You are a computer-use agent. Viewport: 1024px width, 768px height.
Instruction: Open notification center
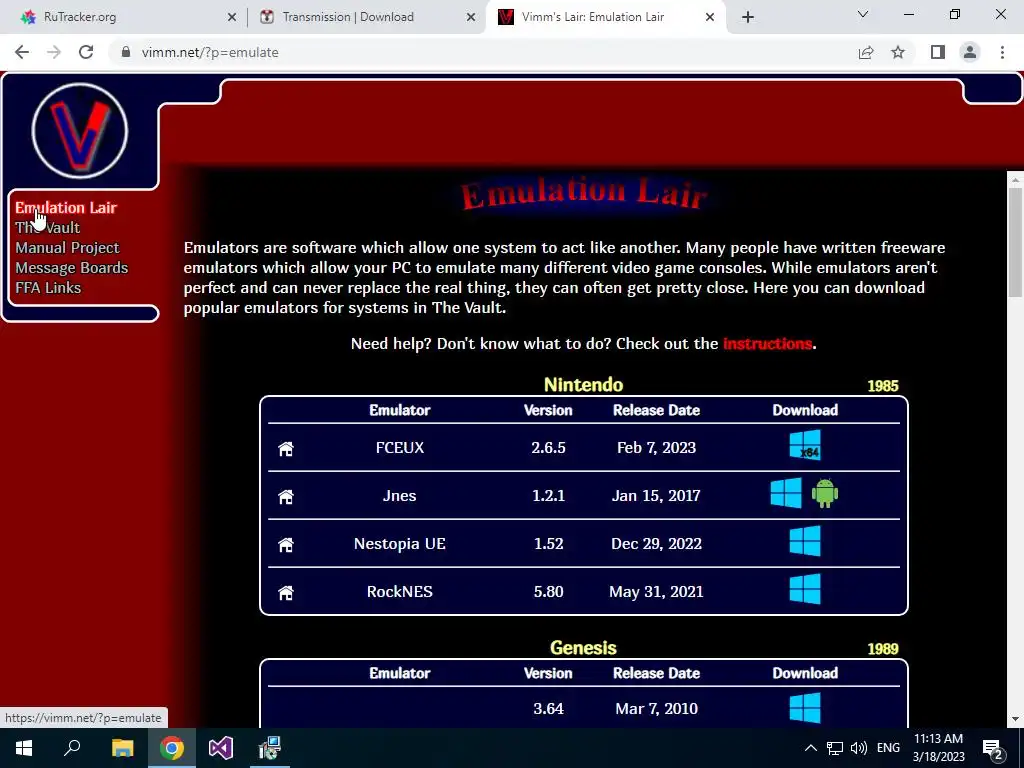[x=993, y=748]
